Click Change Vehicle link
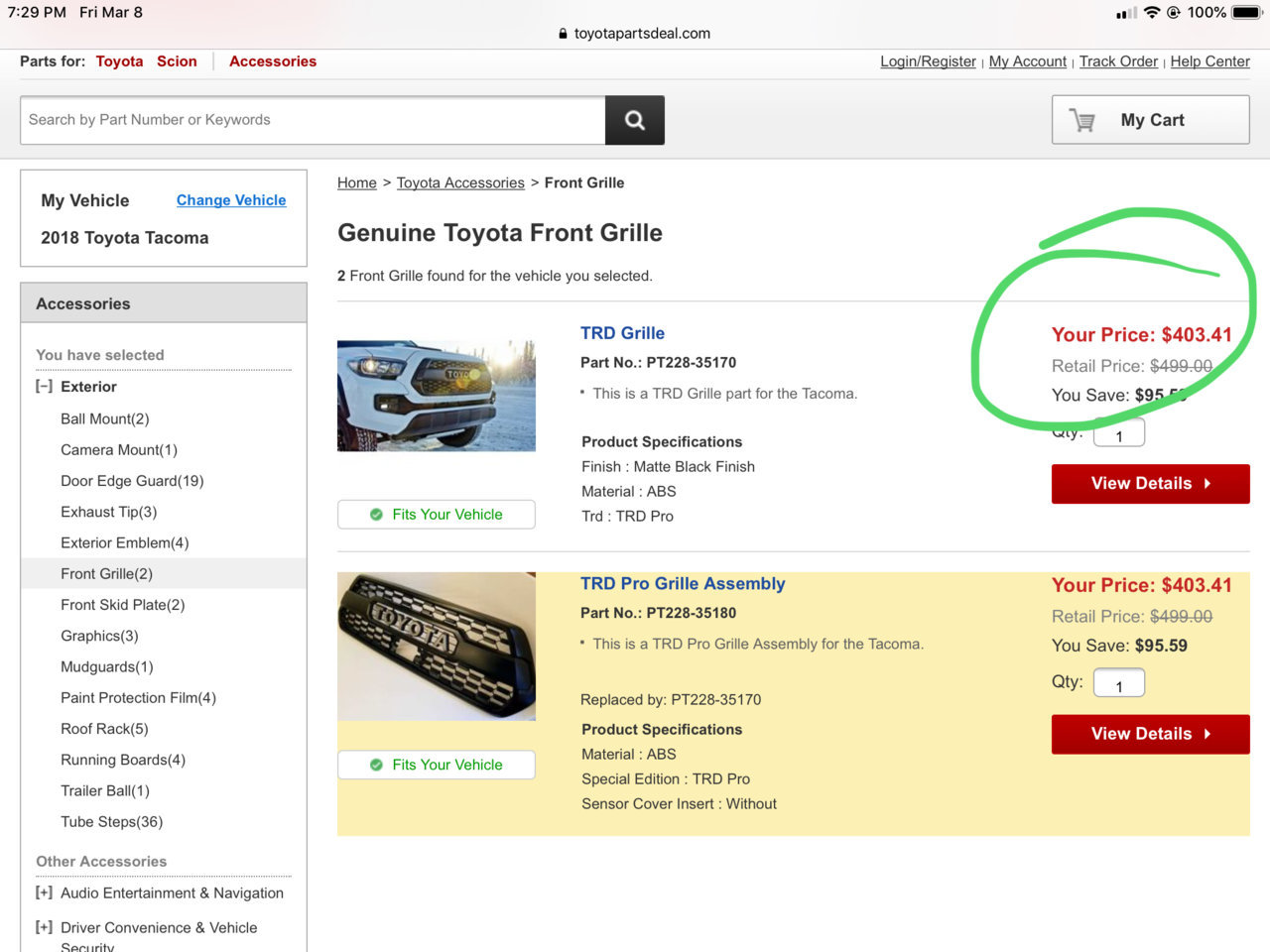 point(231,200)
